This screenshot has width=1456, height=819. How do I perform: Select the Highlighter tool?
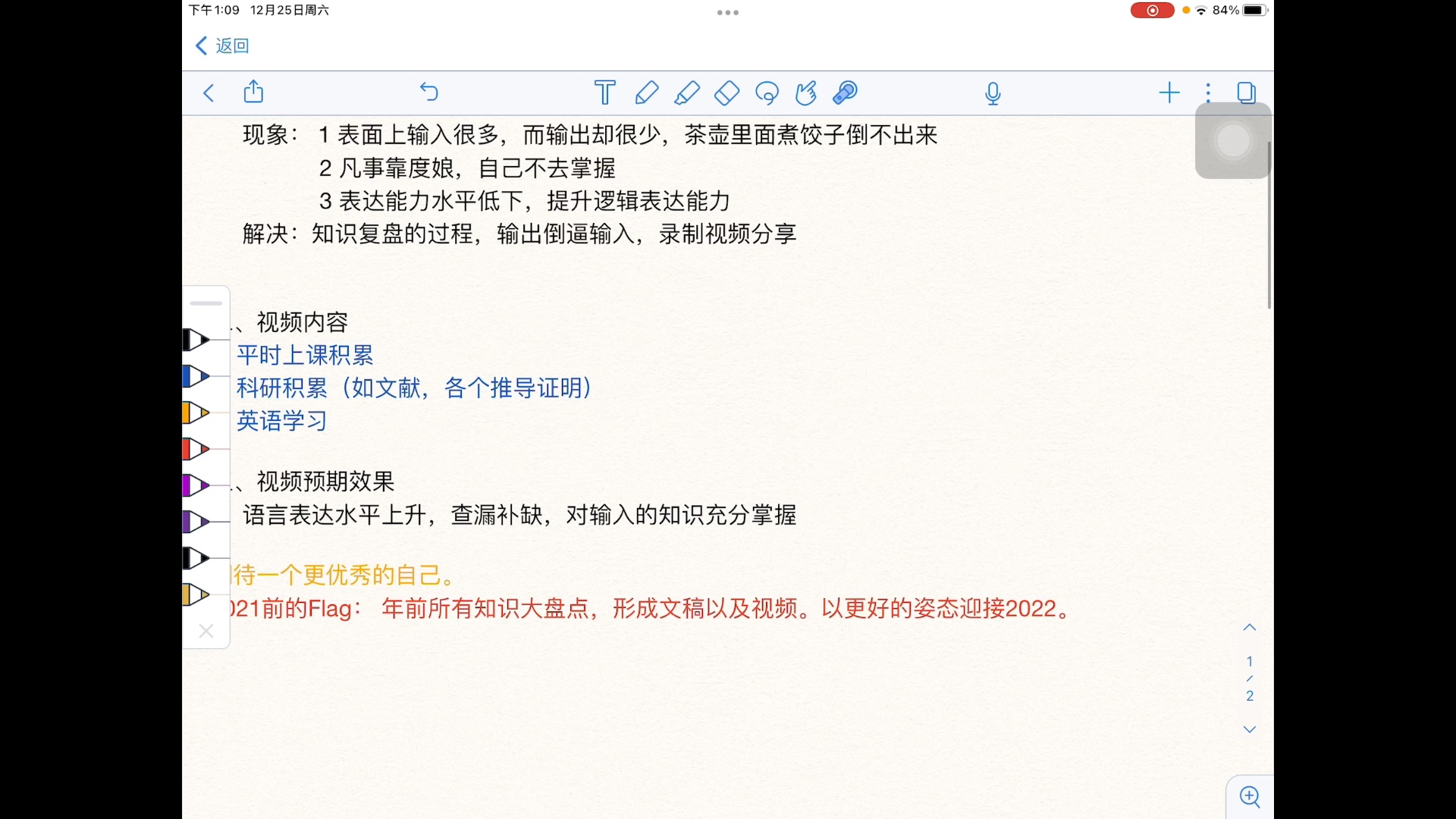pyautogui.click(x=687, y=93)
